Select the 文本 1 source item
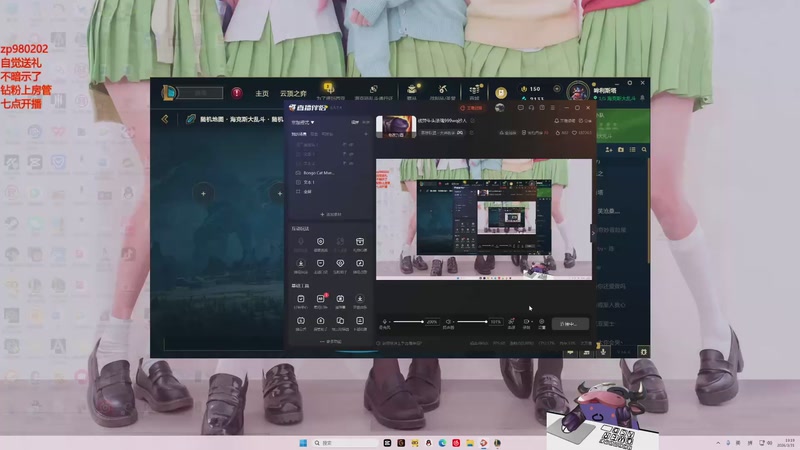The width and height of the screenshot is (800, 450). (x=305, y=182)
